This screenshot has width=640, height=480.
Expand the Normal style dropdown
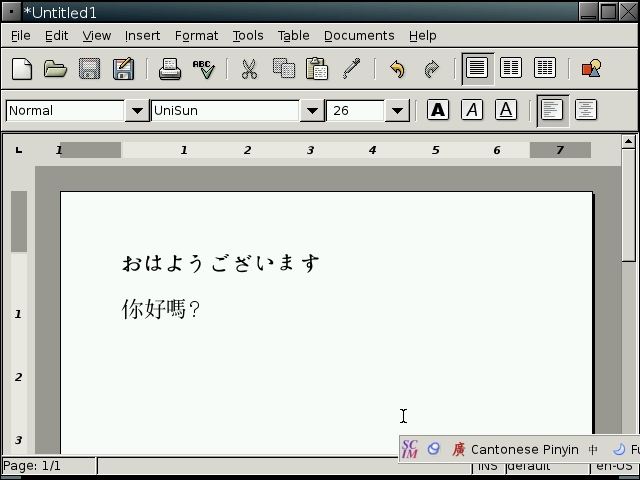click(x=137, y=111)
